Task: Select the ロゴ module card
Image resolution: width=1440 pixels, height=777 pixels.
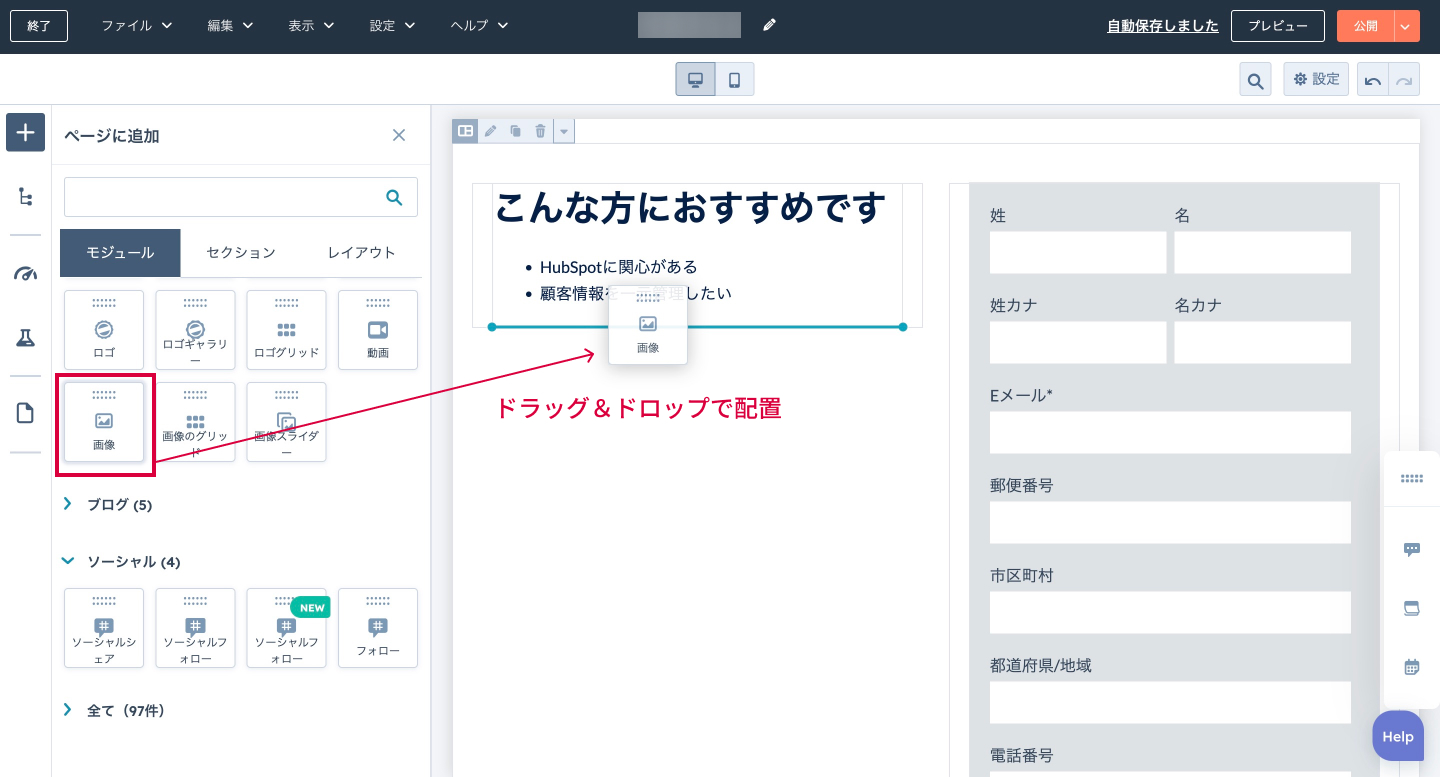Action: (x=104, y=330)
